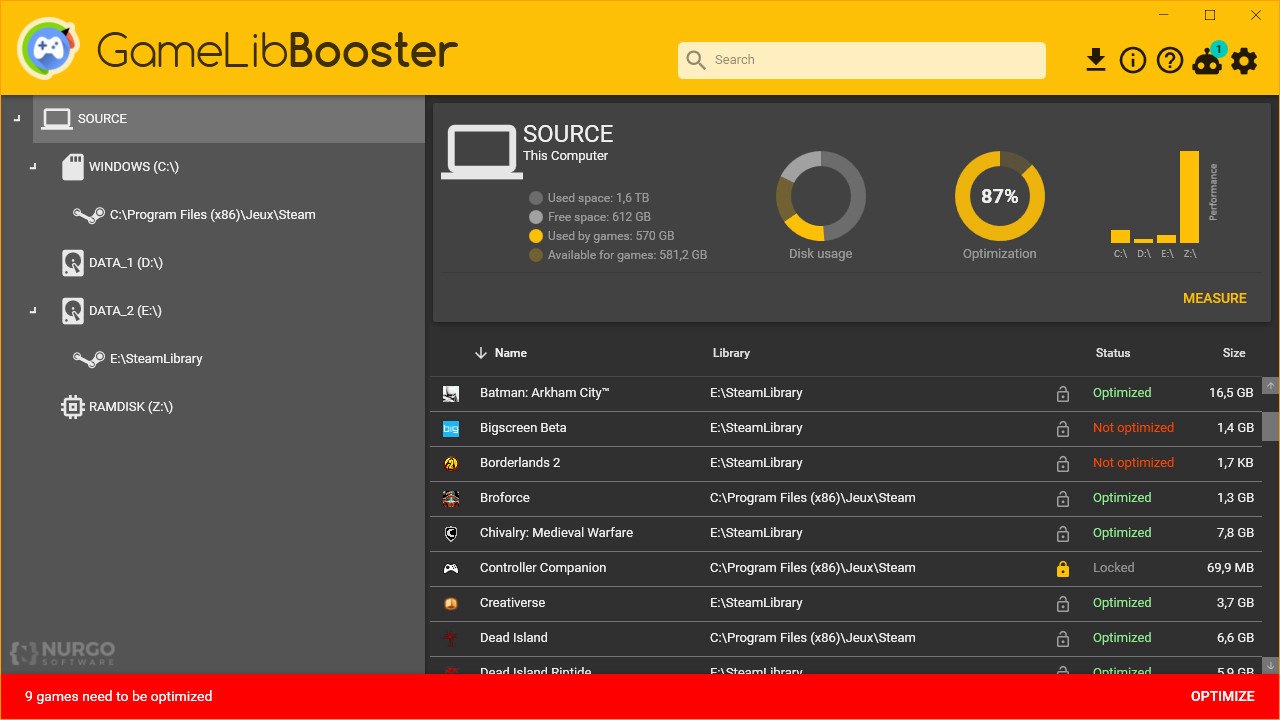The image size is (1280, 720).
Task: Open the help question mark icon
Action: click(1169, 60)
